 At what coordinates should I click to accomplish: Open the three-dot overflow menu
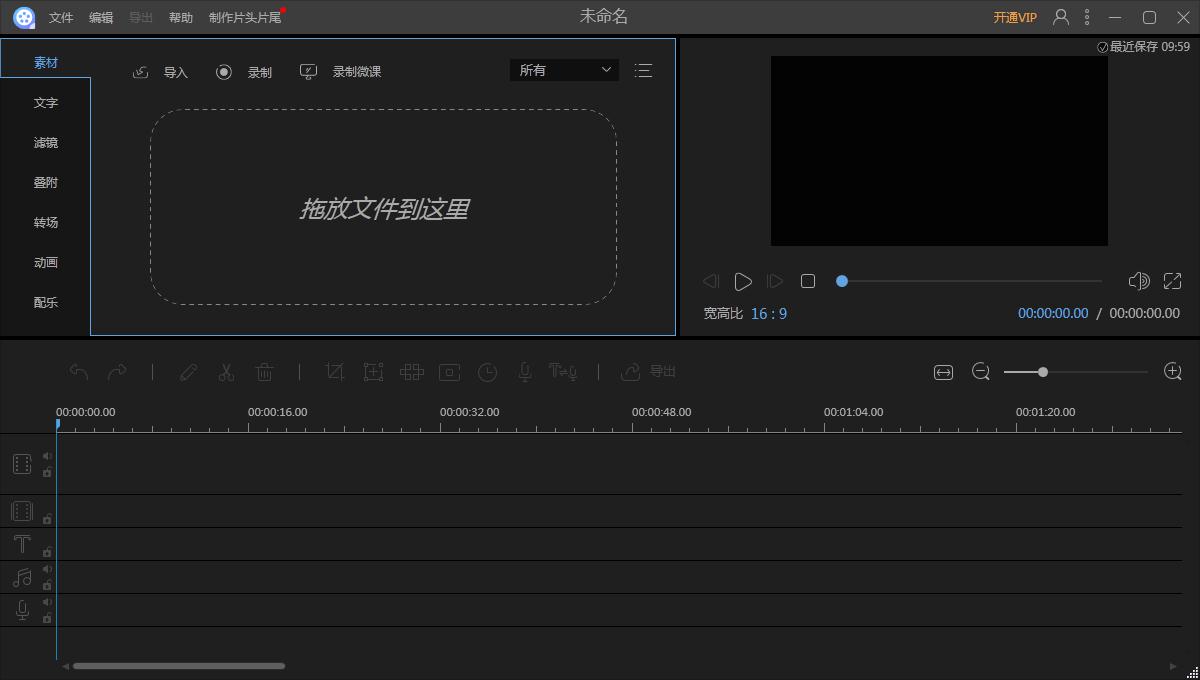click(1086, 16)
